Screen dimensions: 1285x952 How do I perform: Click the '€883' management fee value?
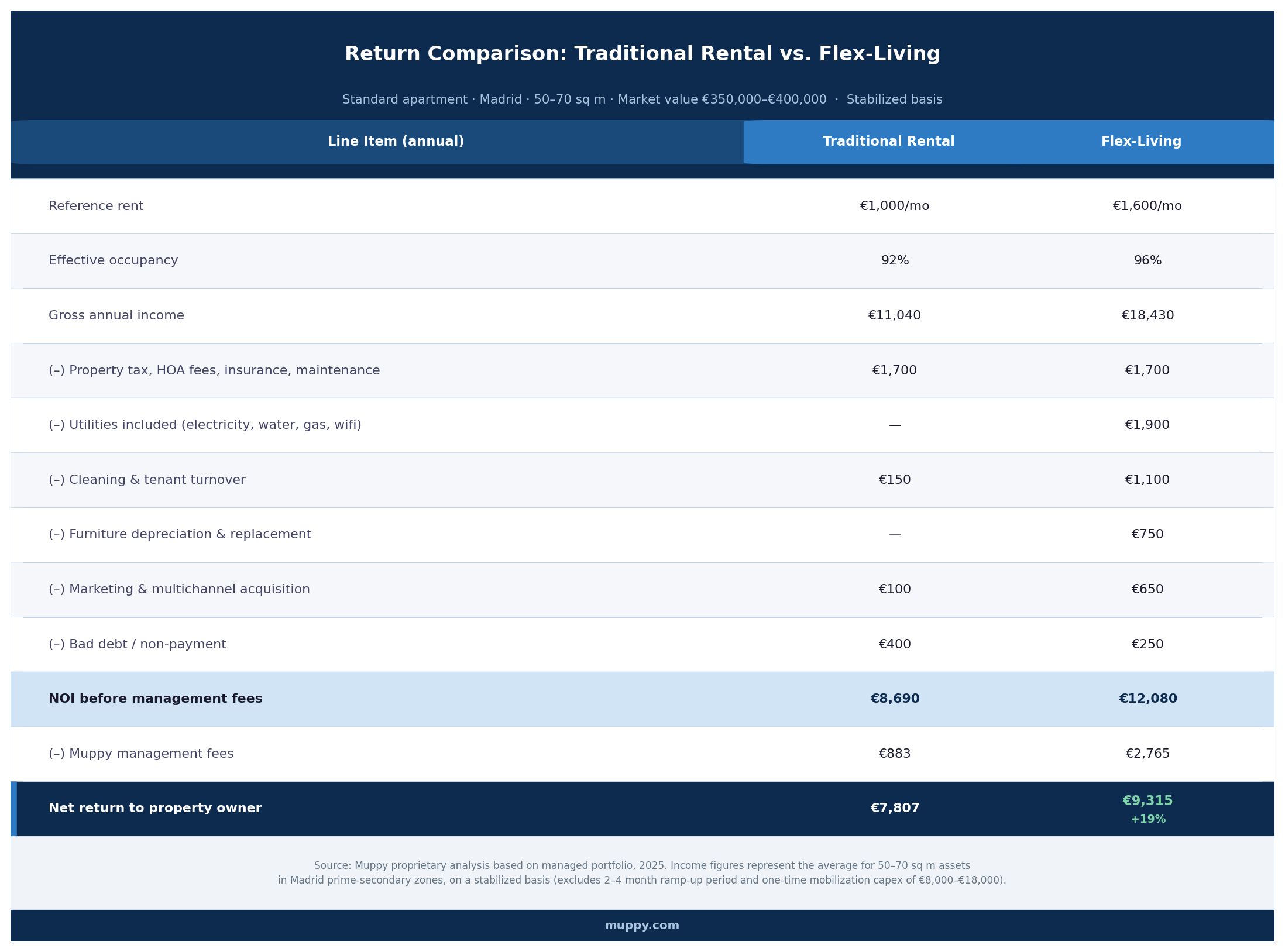tap(895, 754)
